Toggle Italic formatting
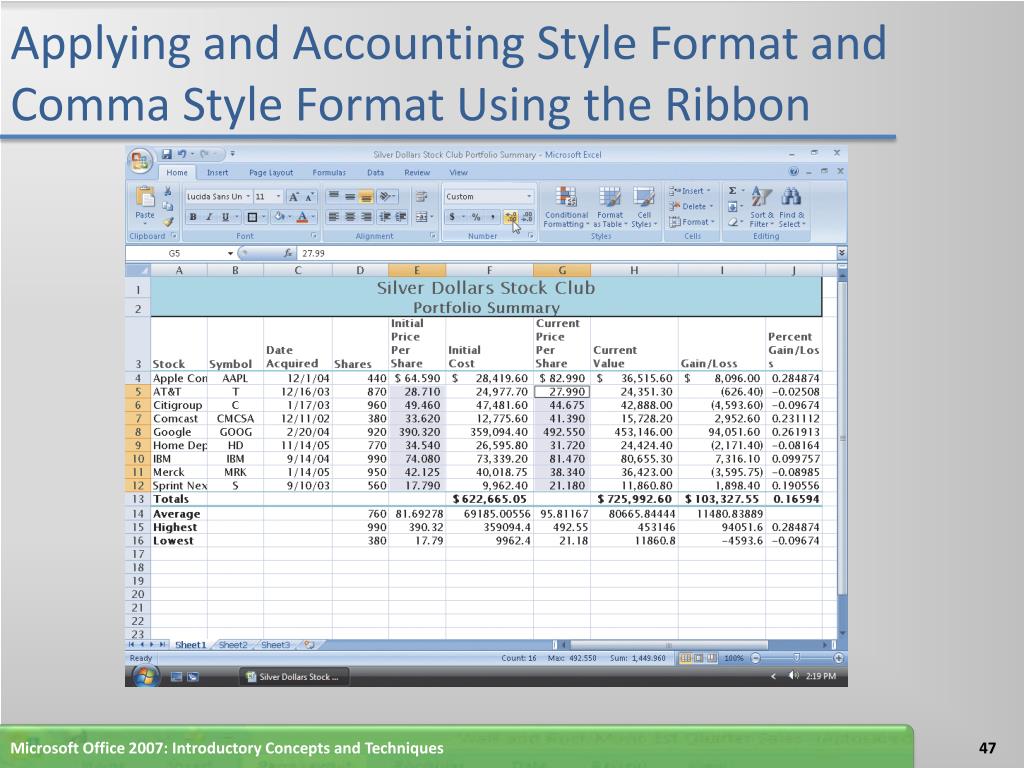The height and width of the screenshot is (768, 1024). 209,217
